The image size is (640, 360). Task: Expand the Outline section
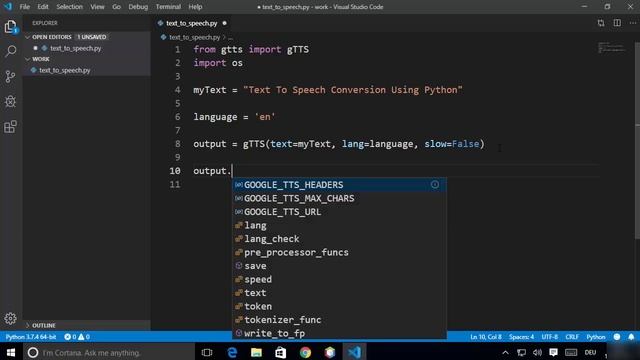[87, 325]
